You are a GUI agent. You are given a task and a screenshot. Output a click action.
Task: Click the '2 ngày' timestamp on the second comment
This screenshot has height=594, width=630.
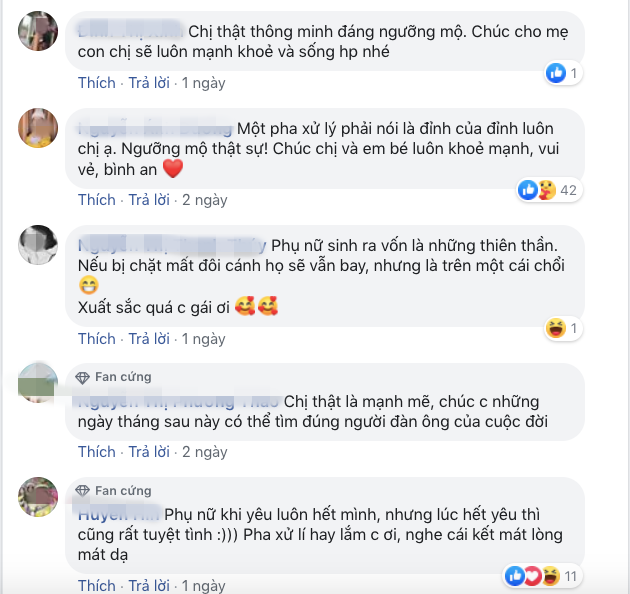[x=205, y=200]
